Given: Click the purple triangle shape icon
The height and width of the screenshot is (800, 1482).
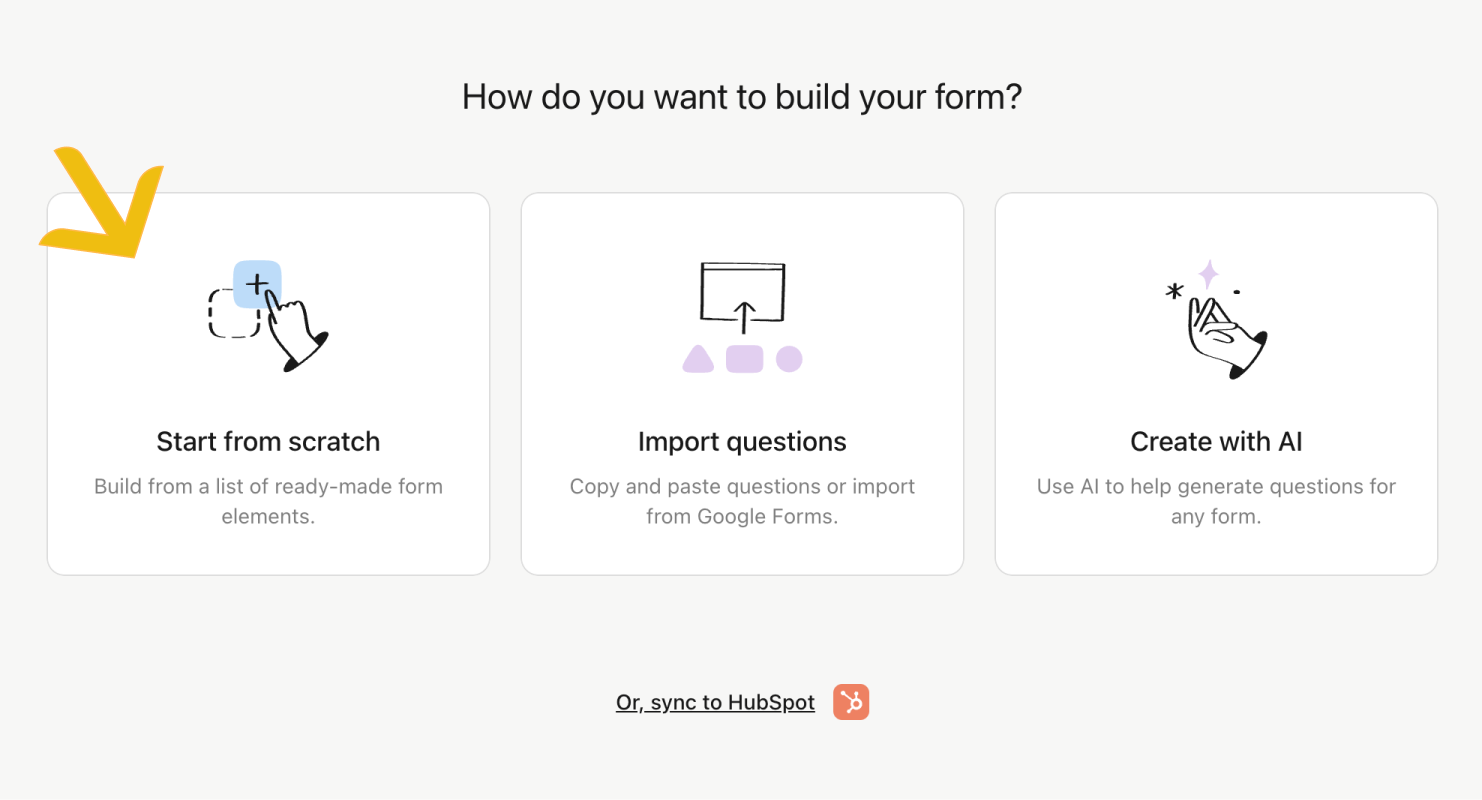Looking at the screenshot, I should (698, 359).
